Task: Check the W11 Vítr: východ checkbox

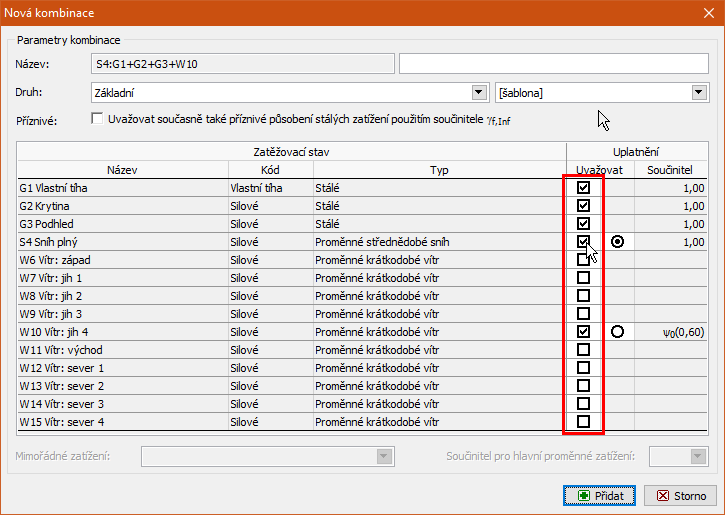Action: coord(583,349)
